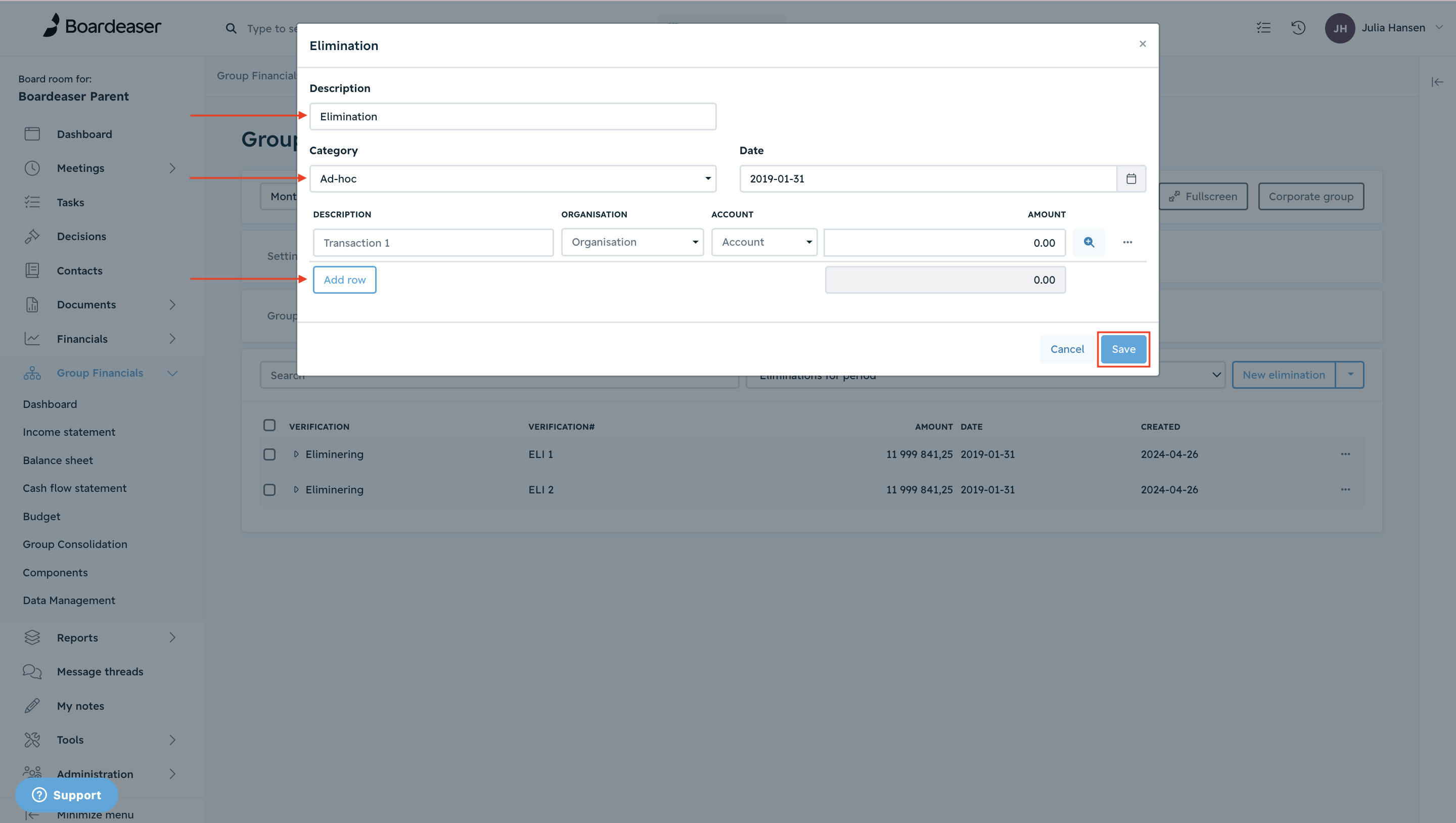Screen dimensions: 1456x823
Task: Collapse the Group Financials chevron
Action: click(x=172, y=373)
